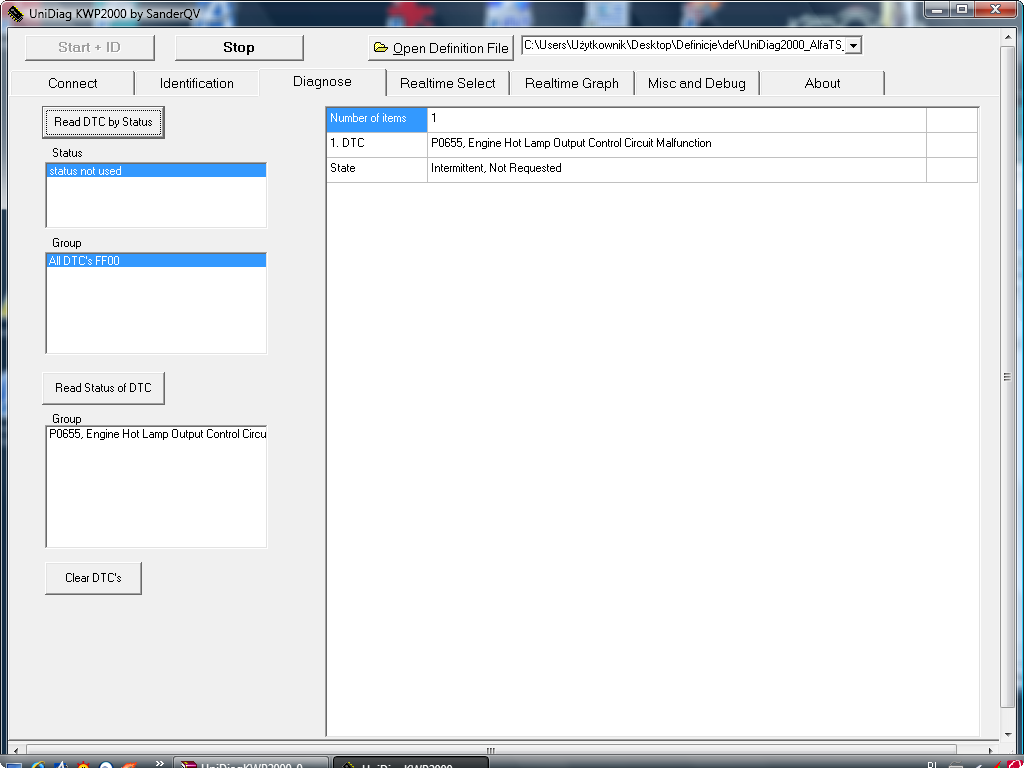The image size is (1024, 768).
Task: Minimize the UniDiag window
Action: pos(936,10)
